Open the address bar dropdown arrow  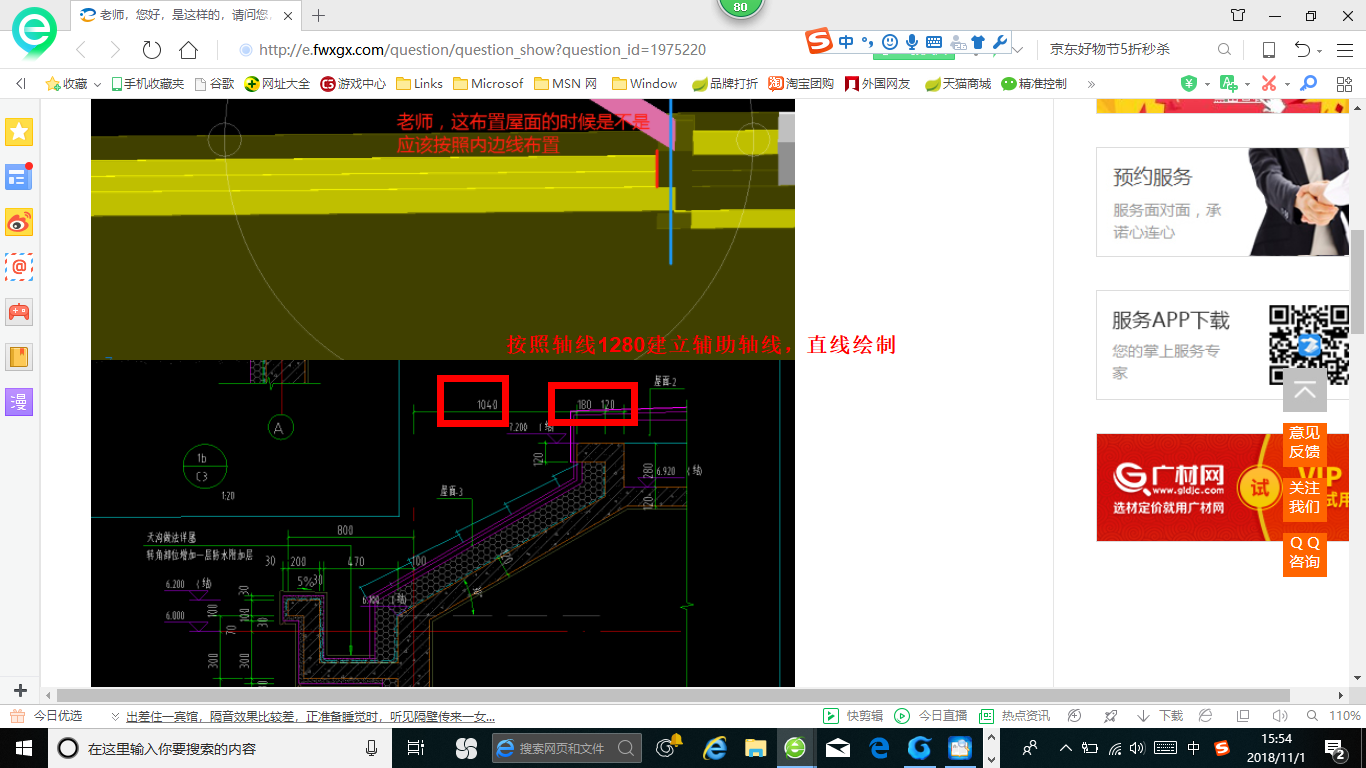[1018, 49]
